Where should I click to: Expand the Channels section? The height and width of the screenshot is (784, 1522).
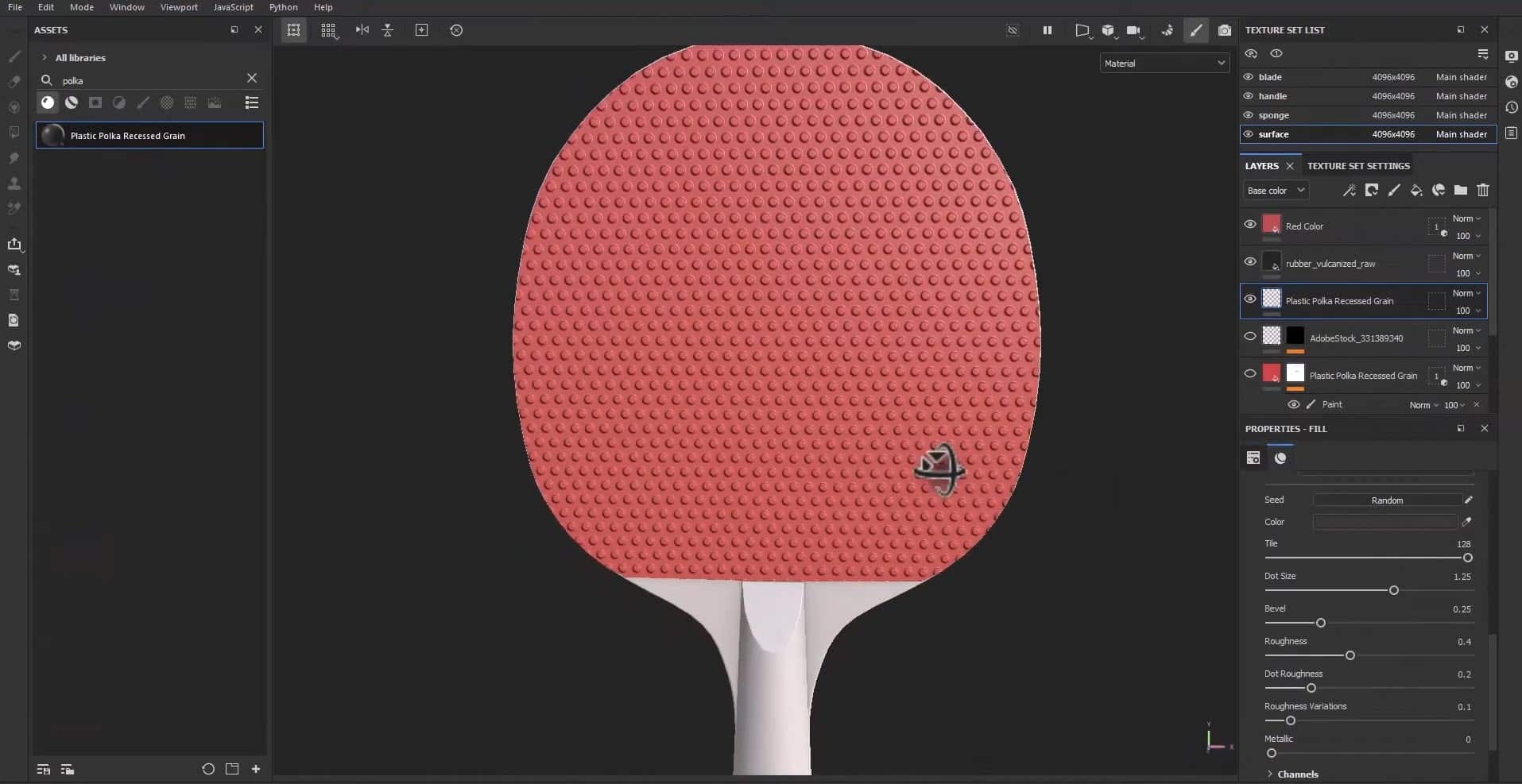[1269, 774]
